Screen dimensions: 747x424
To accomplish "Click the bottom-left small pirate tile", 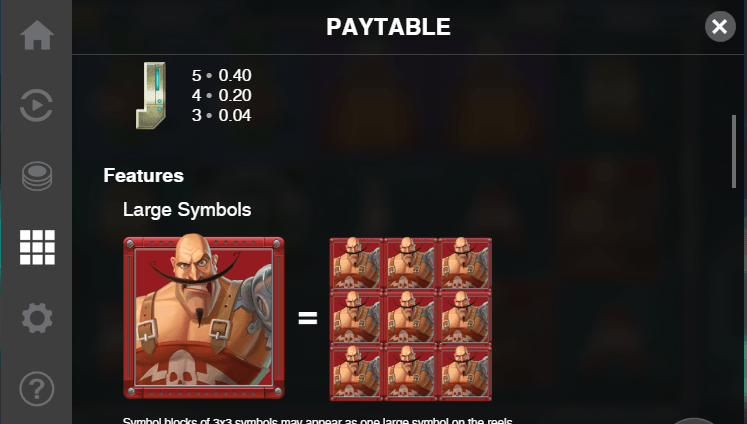I will [356, 372].
